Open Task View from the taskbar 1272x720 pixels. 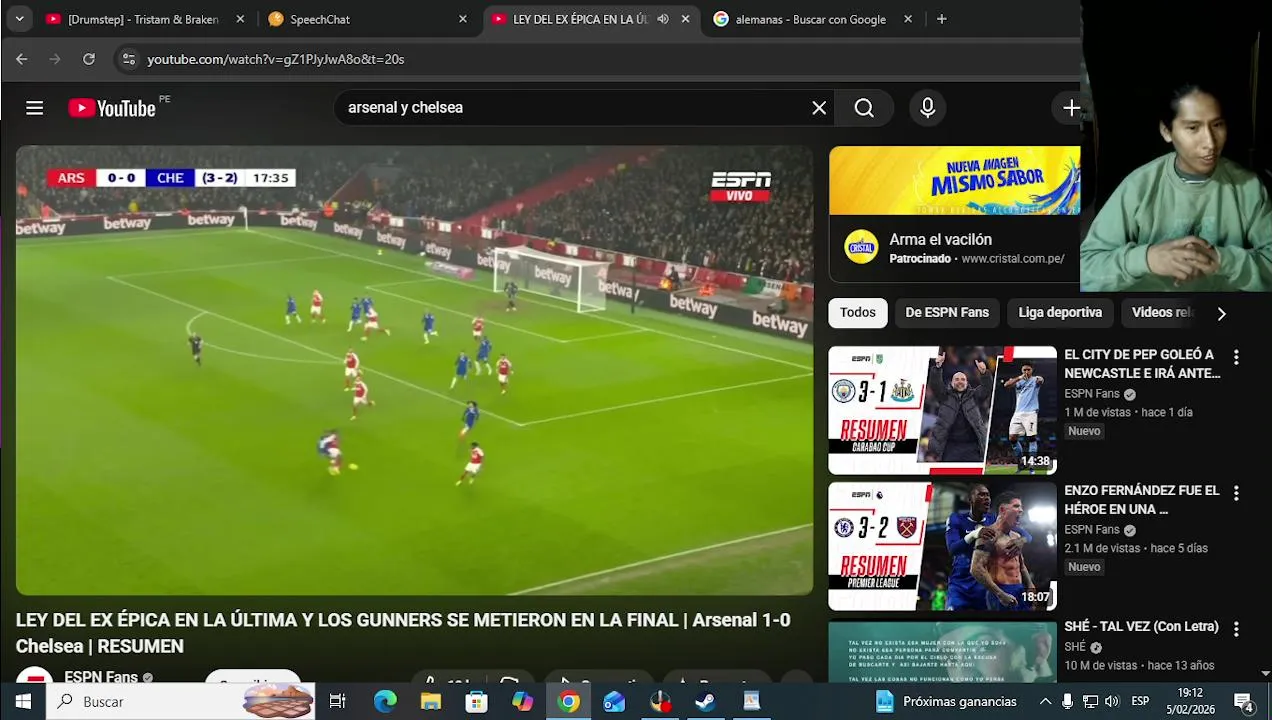(x=338, y=702)
